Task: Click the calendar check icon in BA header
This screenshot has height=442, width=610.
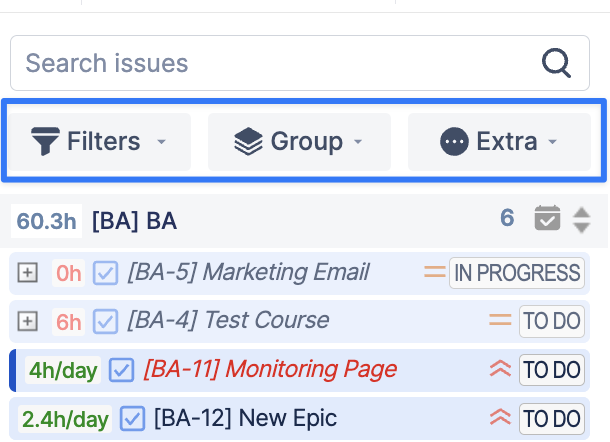Action: [547, 219]
